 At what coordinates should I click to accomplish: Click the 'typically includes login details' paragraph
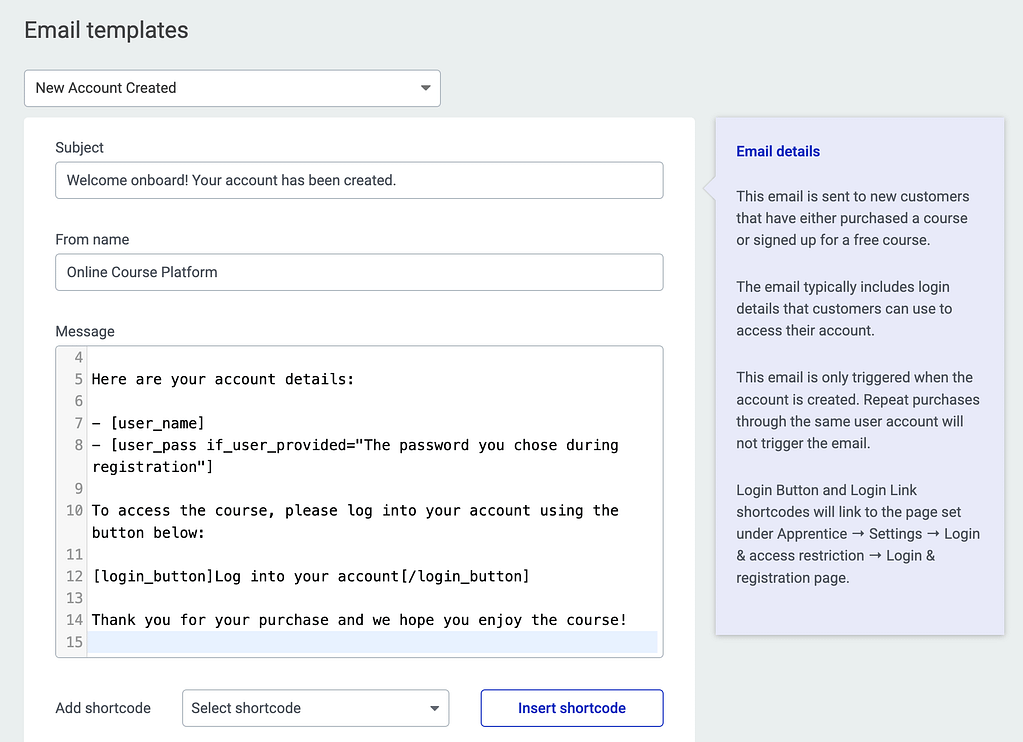tap(844, 309)
